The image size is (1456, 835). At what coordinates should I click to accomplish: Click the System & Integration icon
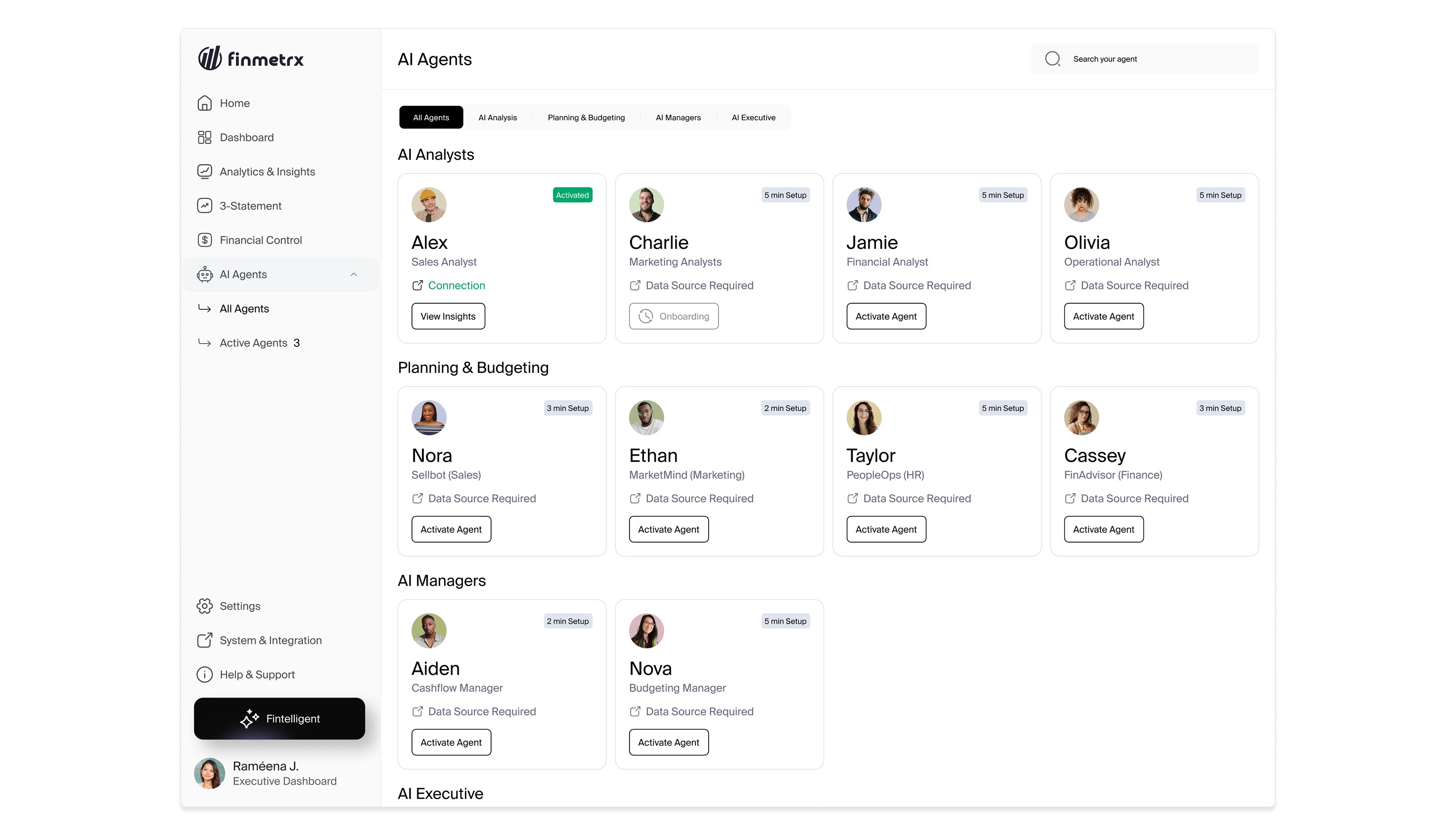205,640
